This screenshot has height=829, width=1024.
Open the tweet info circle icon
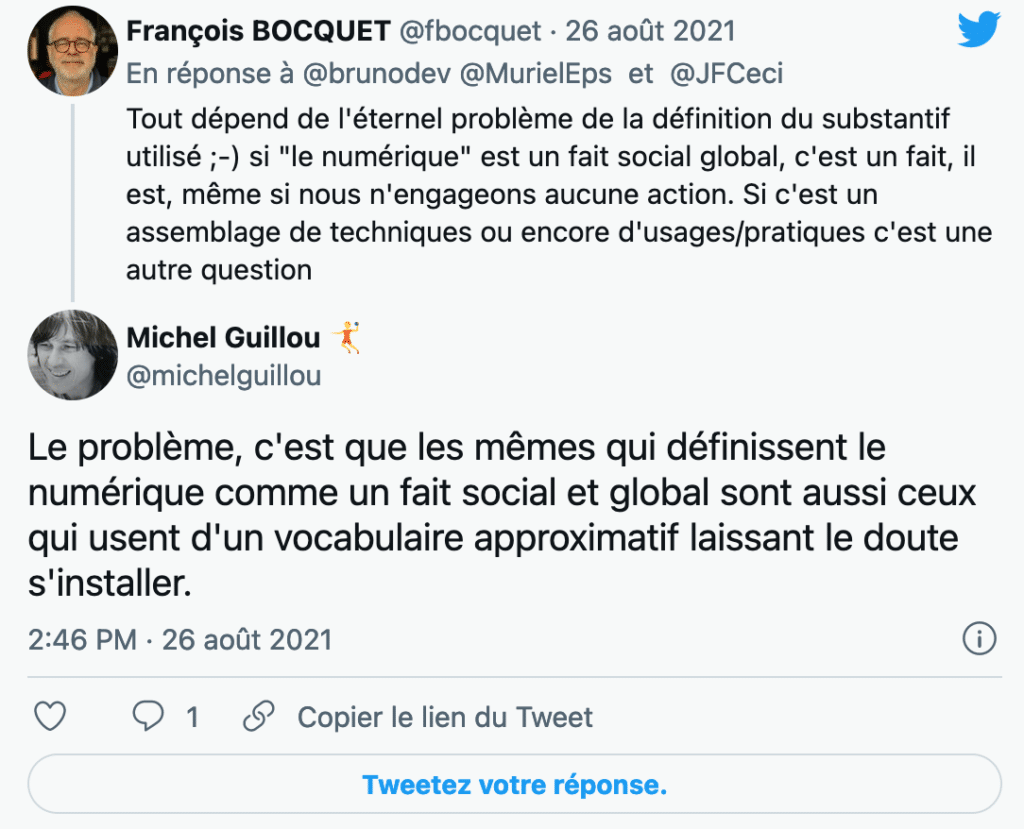[979, 638]
